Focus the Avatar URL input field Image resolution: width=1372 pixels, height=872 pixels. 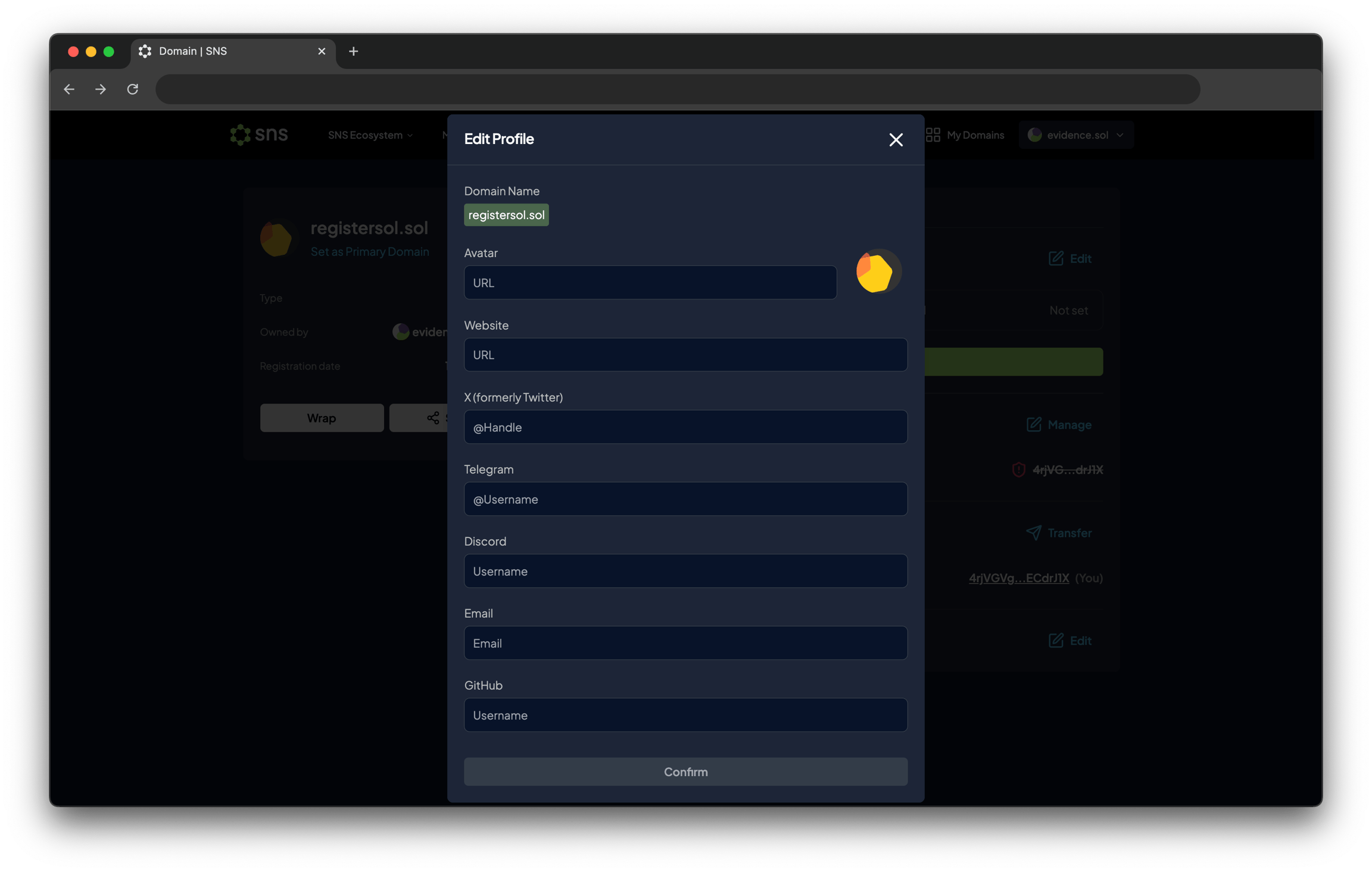click(x=650, y=283)
